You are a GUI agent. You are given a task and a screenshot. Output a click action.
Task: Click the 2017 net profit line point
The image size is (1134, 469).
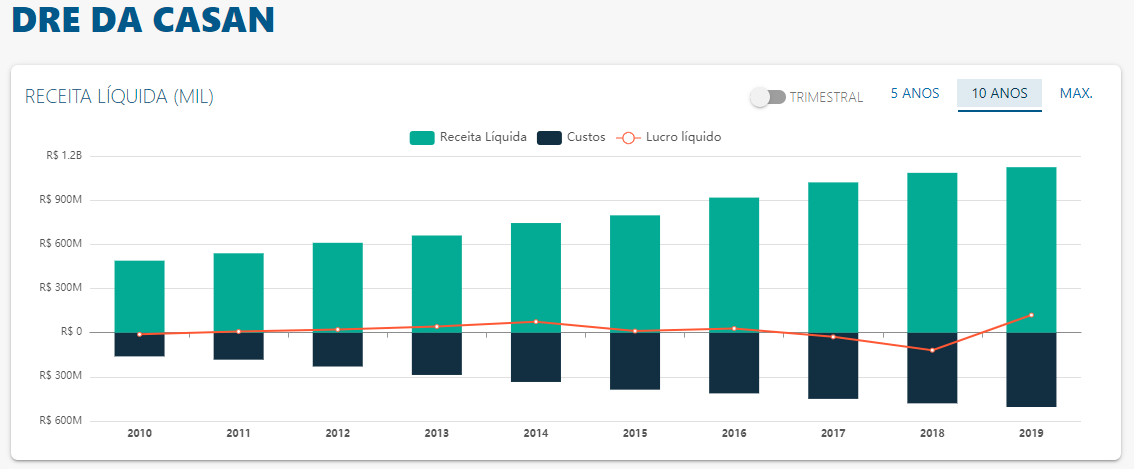click(833, 337)
